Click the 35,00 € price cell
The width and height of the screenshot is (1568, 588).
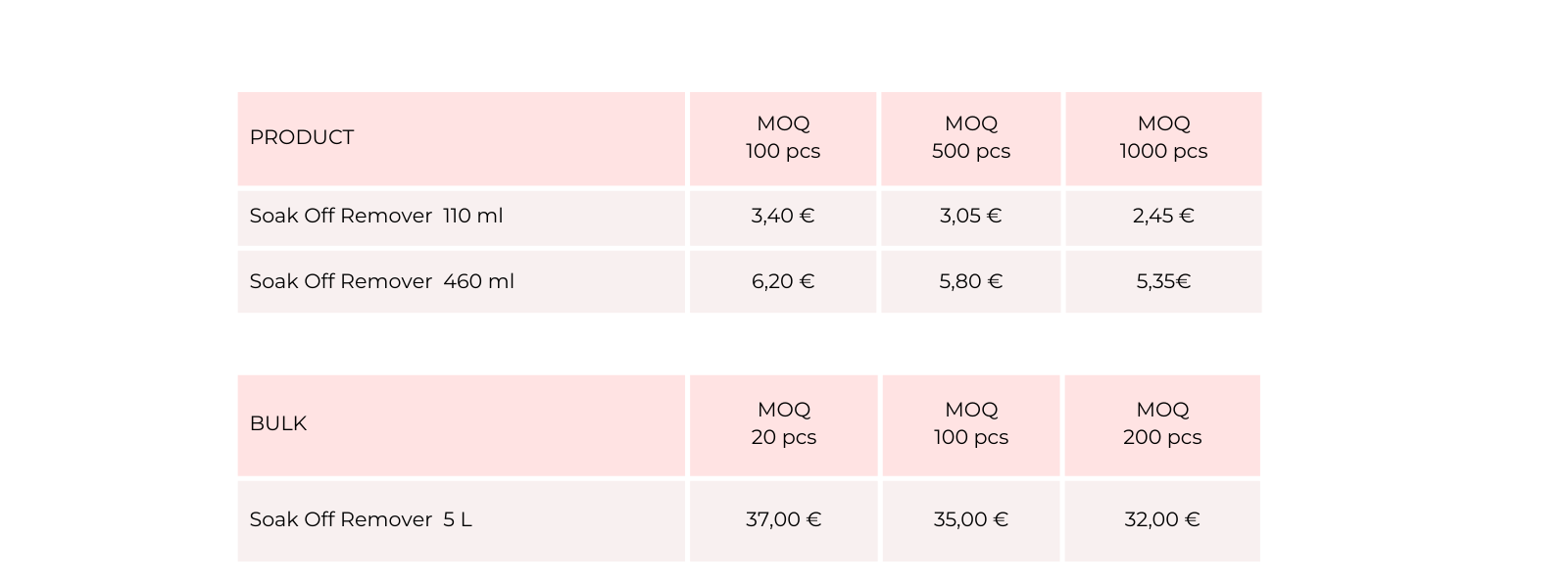pyautogui.click(x=970, y=520)
